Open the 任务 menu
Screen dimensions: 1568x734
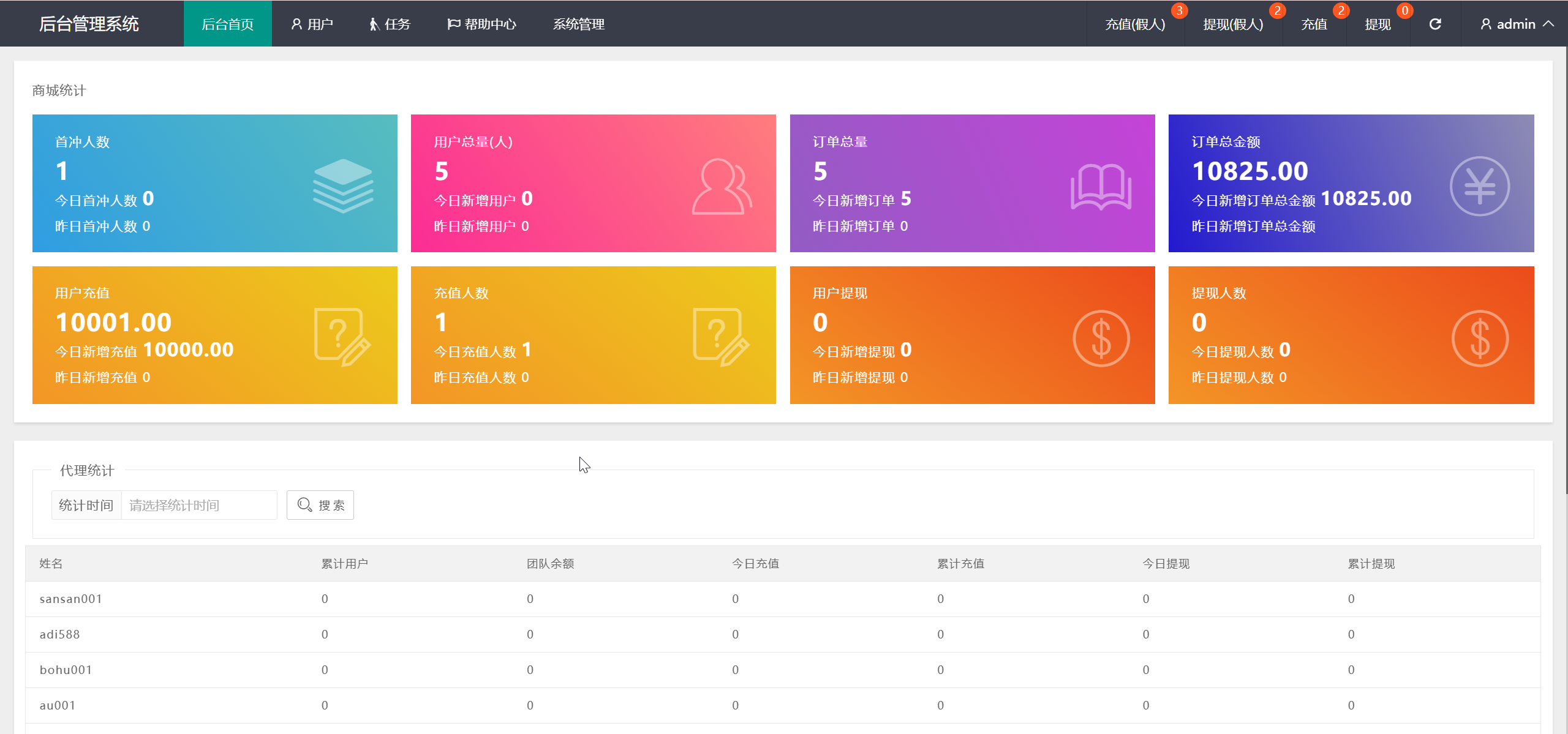[x=390, y=24]
